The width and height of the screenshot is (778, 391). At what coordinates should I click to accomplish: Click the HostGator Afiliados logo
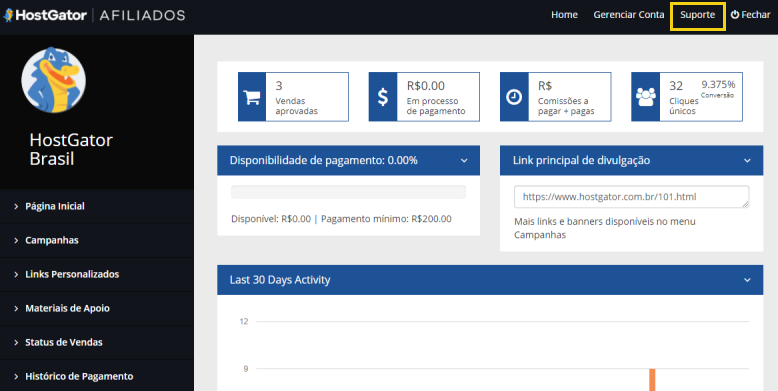94,15
